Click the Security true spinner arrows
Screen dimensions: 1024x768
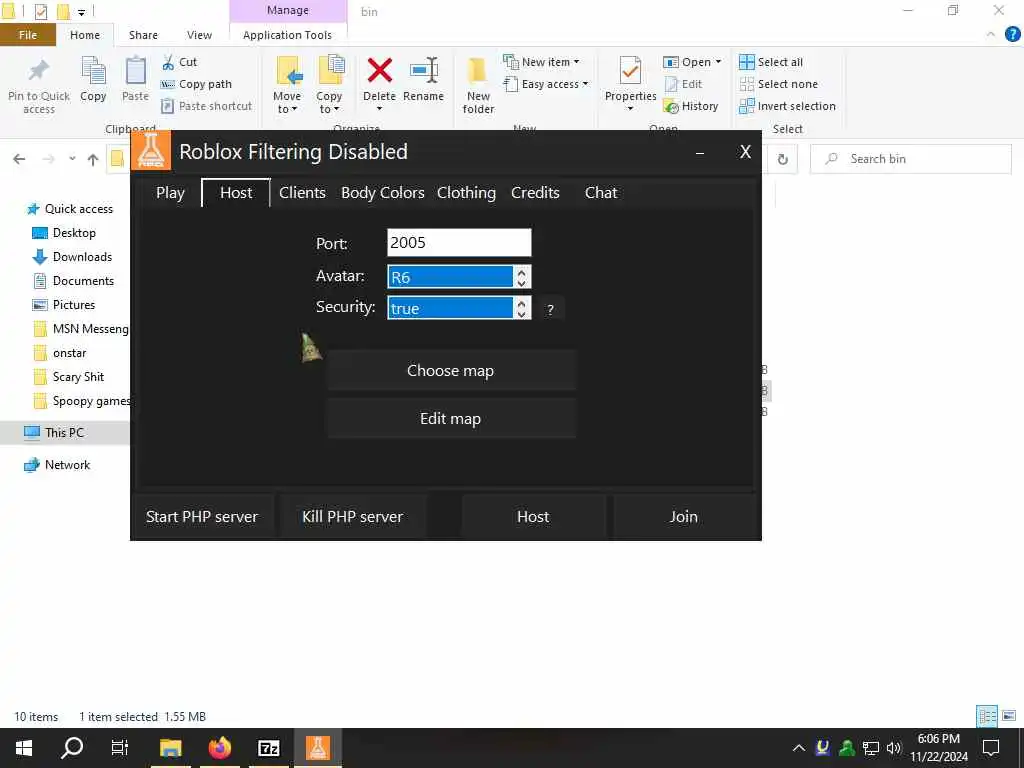point(521,308)
